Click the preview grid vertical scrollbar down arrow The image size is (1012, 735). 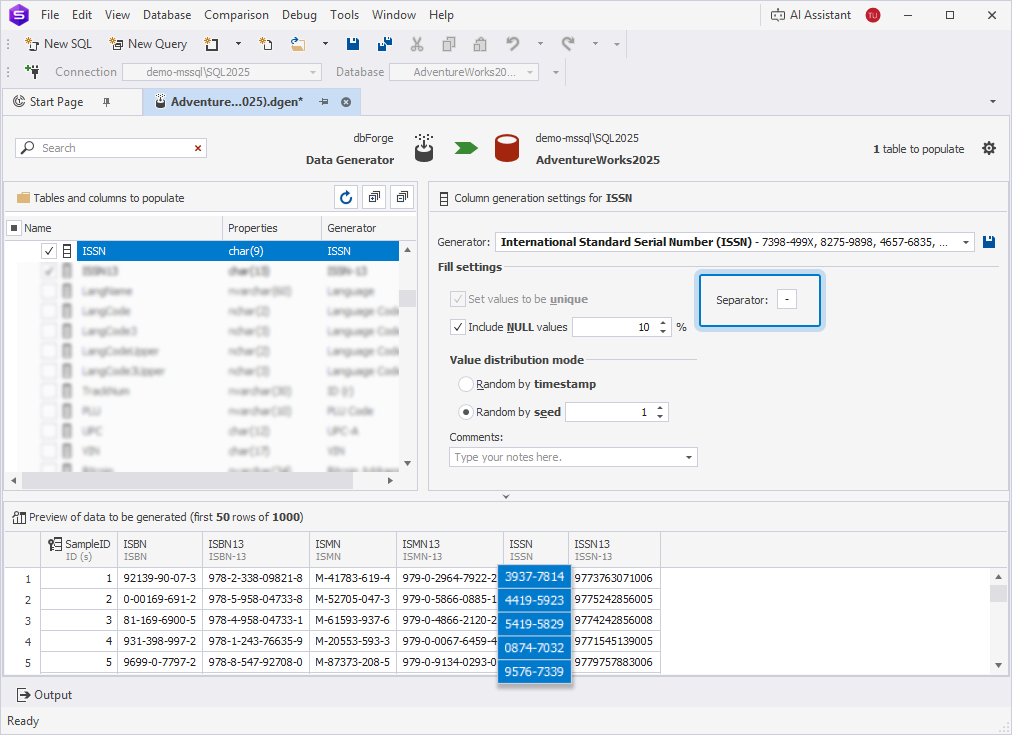click(998, 665)
